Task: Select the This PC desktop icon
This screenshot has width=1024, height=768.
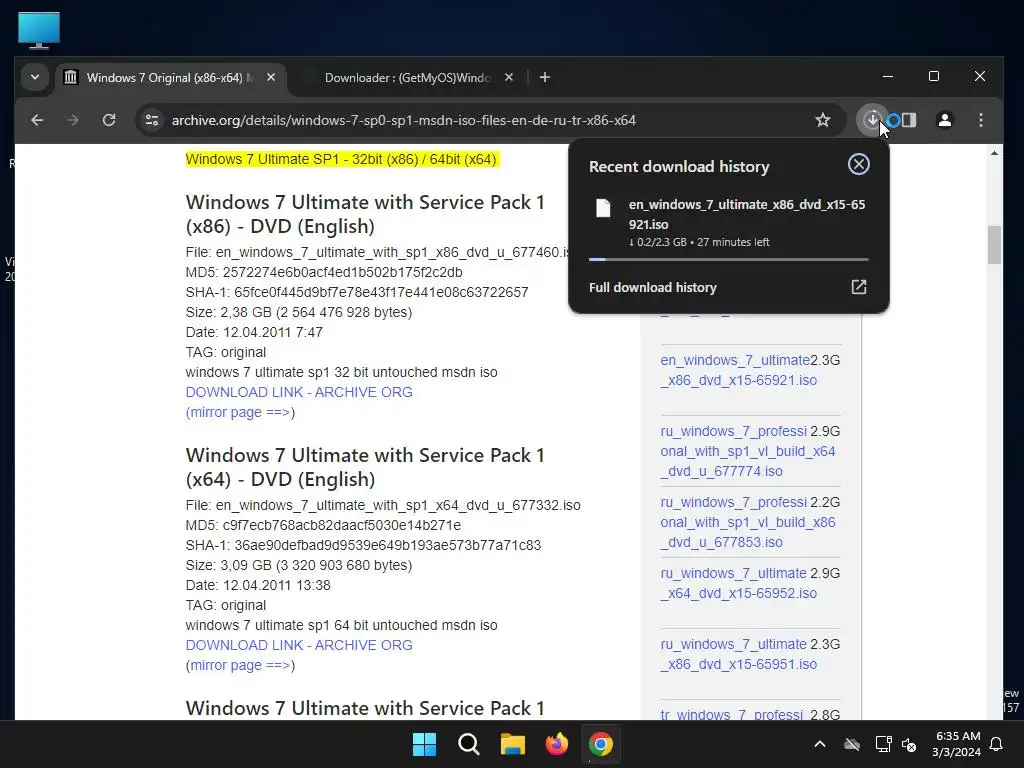Action: click(39, 29)
